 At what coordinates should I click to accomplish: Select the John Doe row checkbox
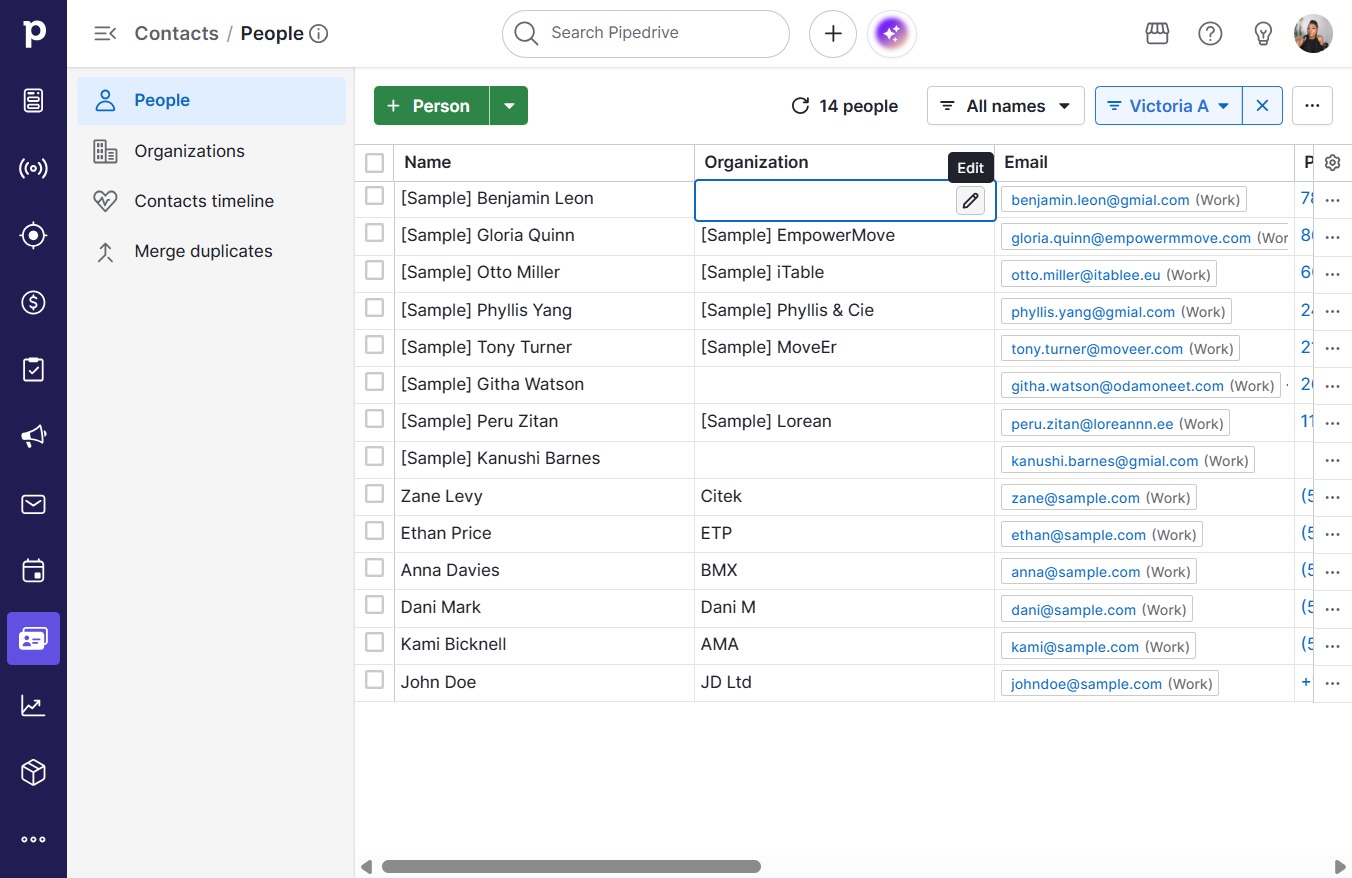coord(374,679)
